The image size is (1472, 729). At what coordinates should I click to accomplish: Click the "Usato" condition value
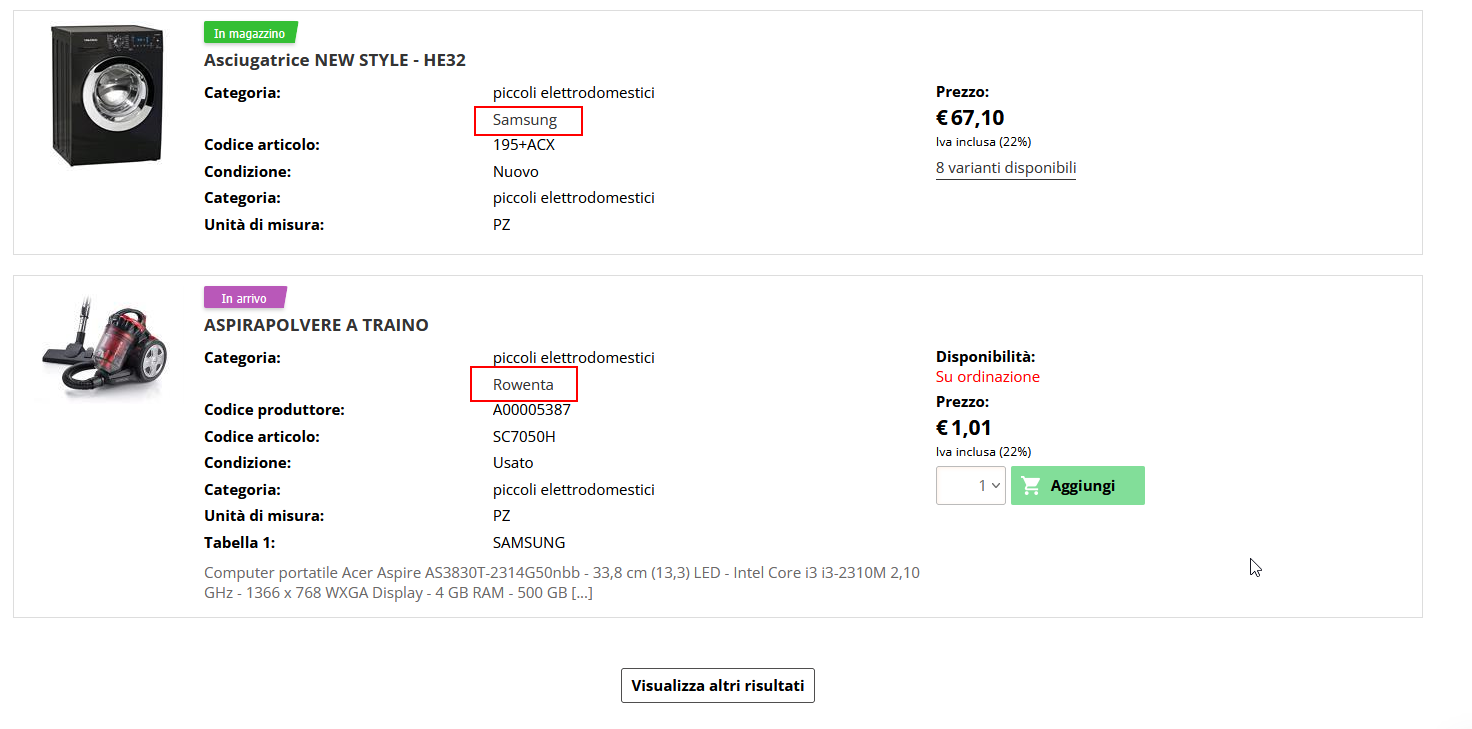pos(513,463)
